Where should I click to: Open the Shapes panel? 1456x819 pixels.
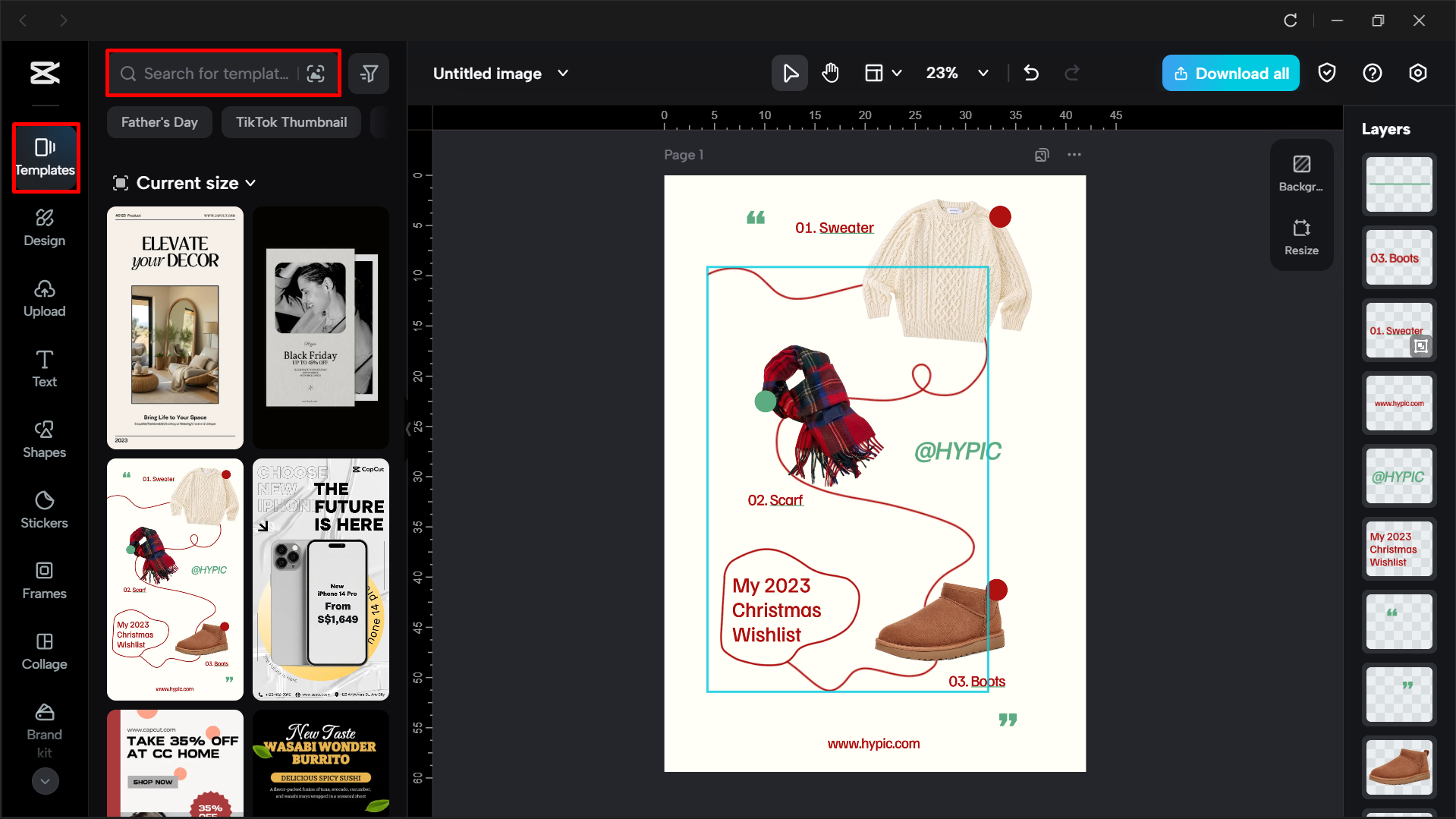point(44,439)
